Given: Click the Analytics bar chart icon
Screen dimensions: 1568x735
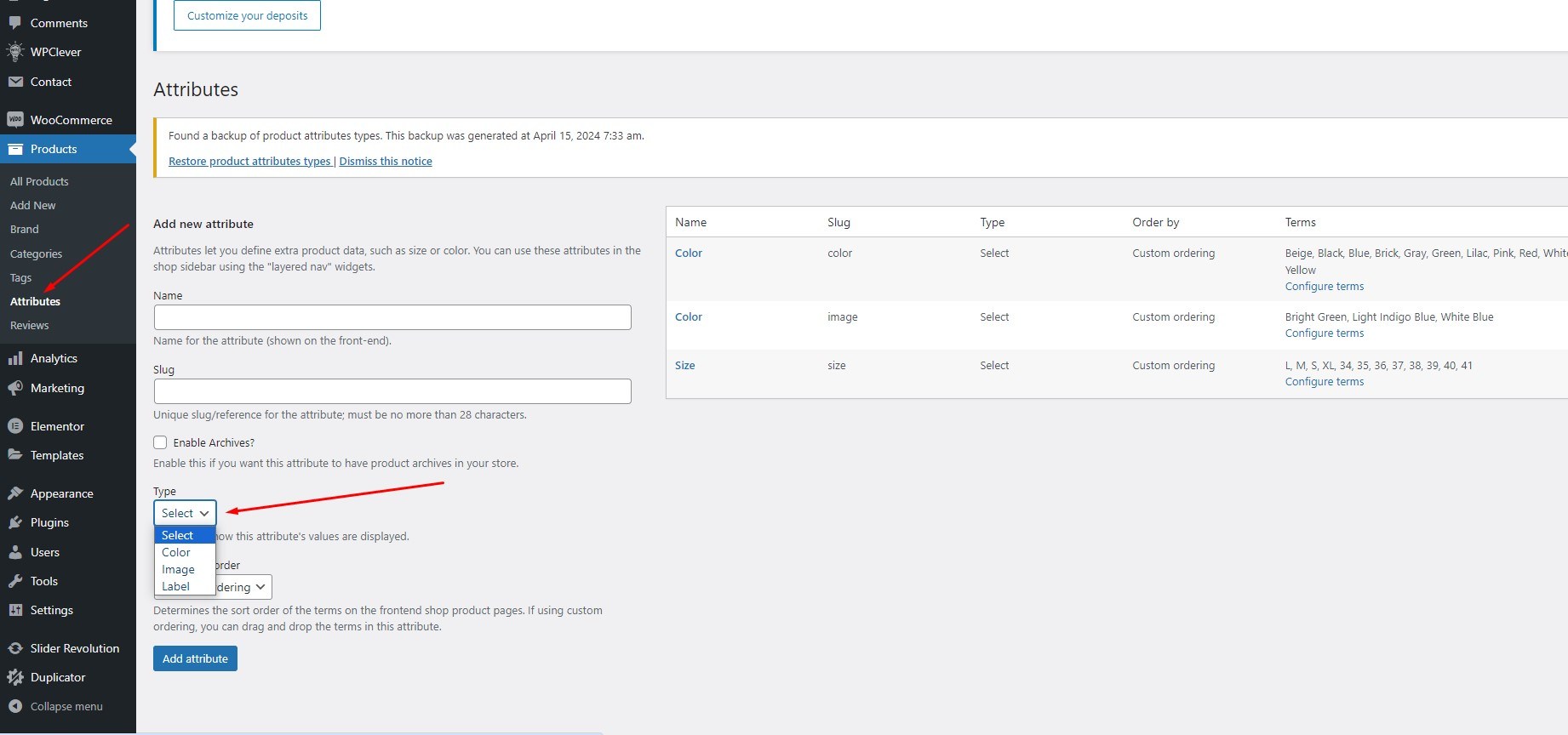Looking at the screenshot, I should pos(14,359).
